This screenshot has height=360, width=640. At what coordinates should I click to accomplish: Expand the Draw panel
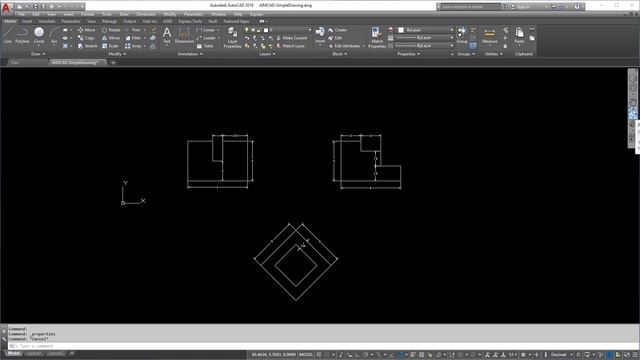(38, 54)
